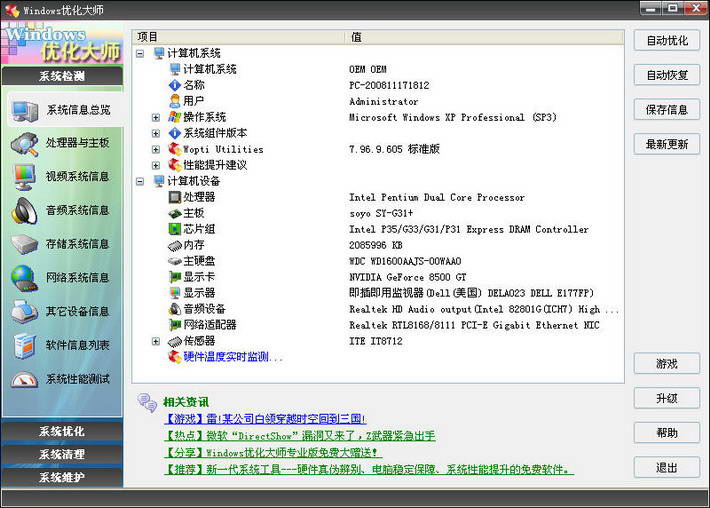Select value soyo SY-G31+
Screen dimensions: 710x508
click(381, 213)
